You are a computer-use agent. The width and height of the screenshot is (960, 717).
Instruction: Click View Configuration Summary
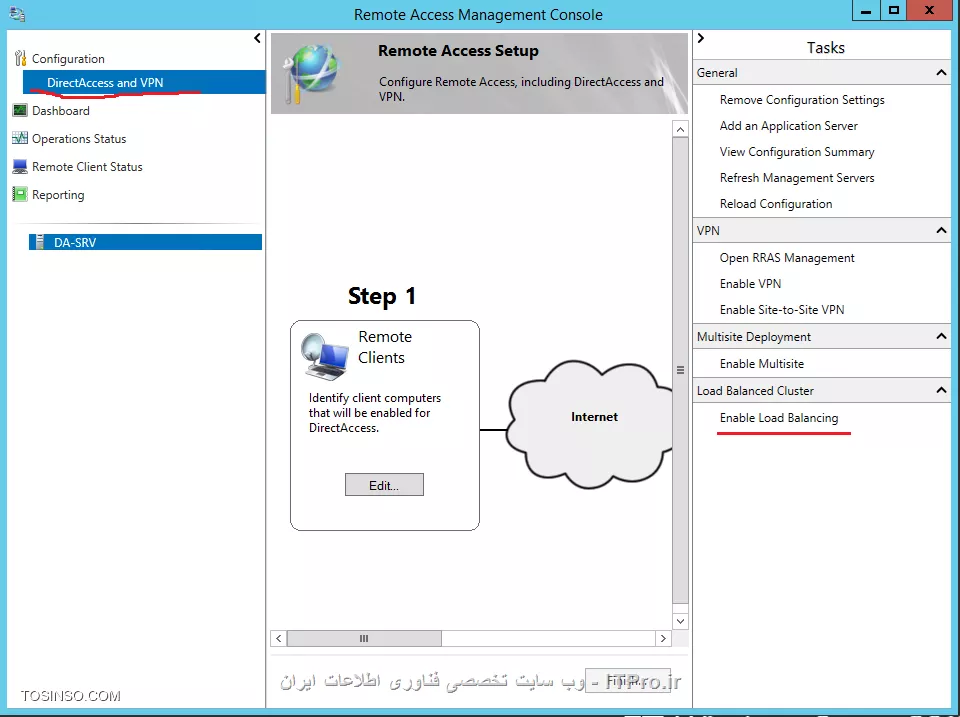pyautogui.click(x=797, y=152)
